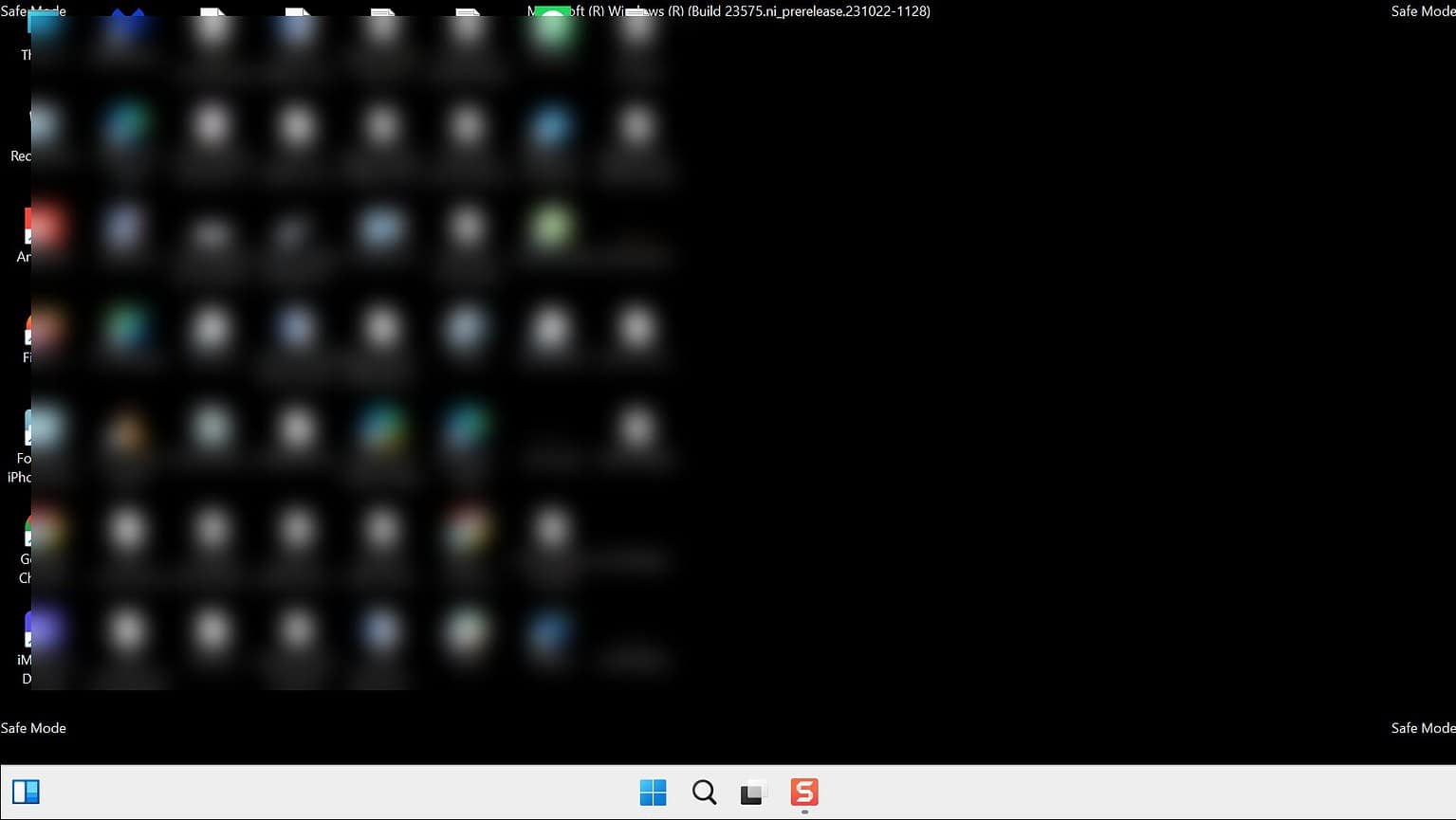Image resolution: width=1456 pixels, height=820 pixels.
Task: Select the orange app icon in the desktop grid
Action: tap(127, 431)
